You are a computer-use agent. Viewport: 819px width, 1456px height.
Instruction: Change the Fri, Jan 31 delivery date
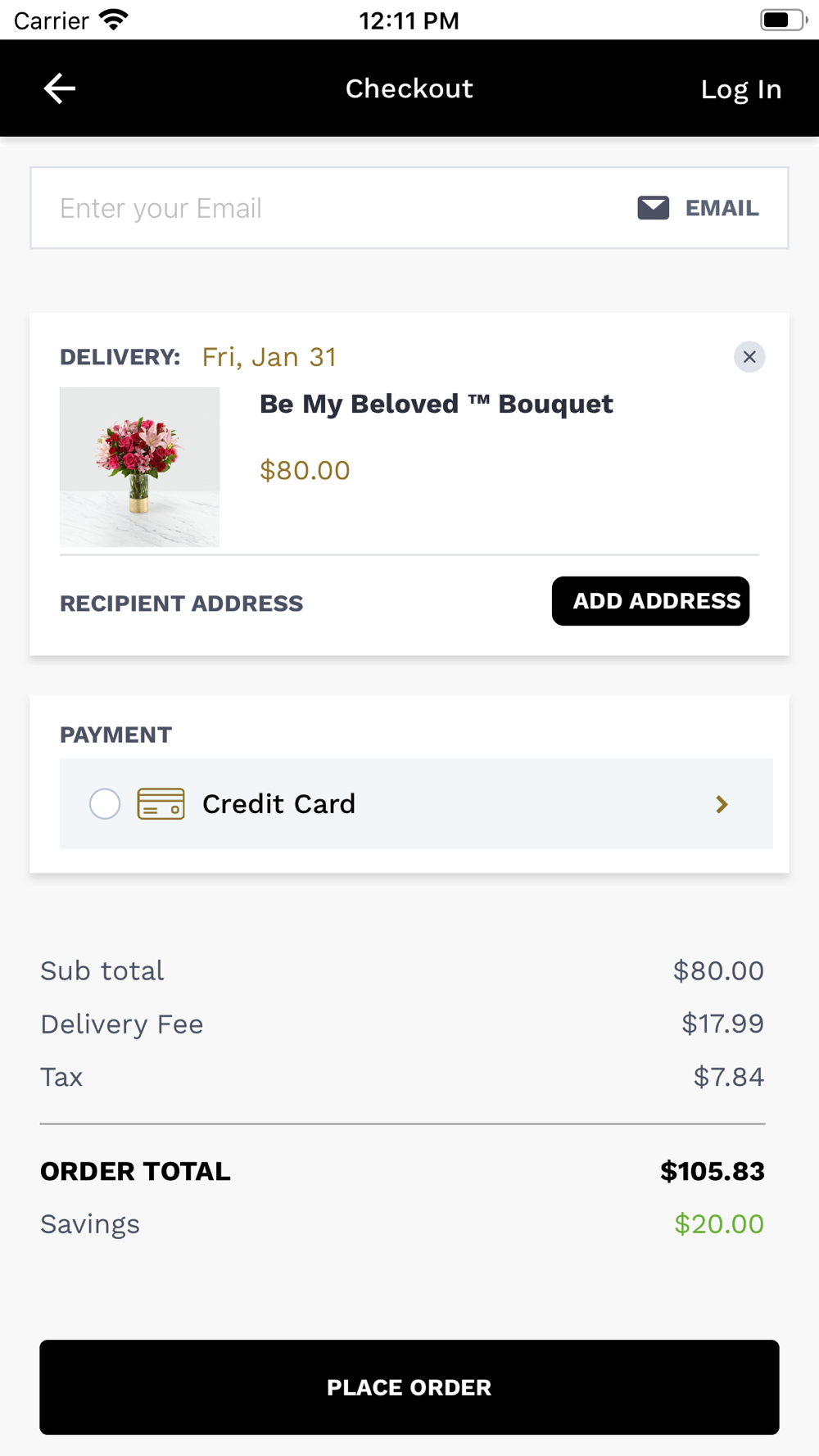click(269, 357)
